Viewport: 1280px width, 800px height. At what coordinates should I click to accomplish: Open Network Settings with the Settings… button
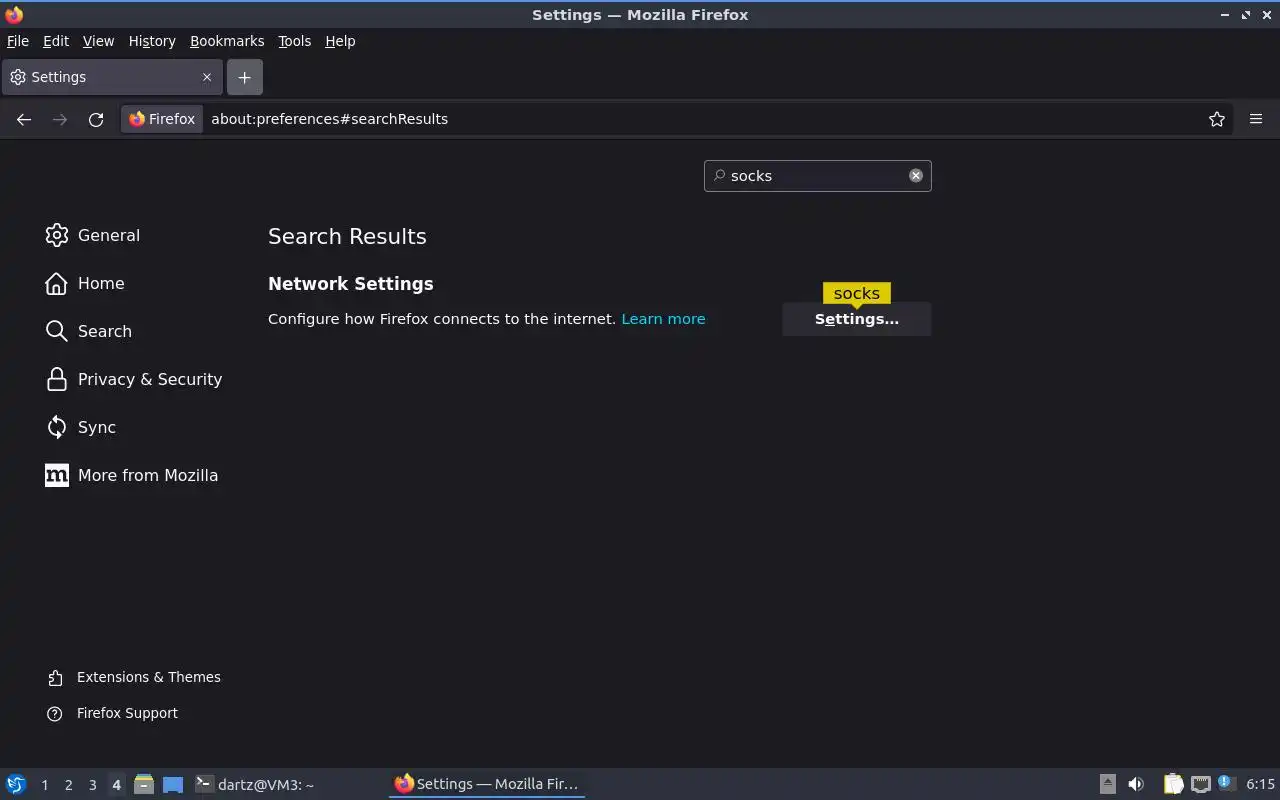(x=857, y=319)
